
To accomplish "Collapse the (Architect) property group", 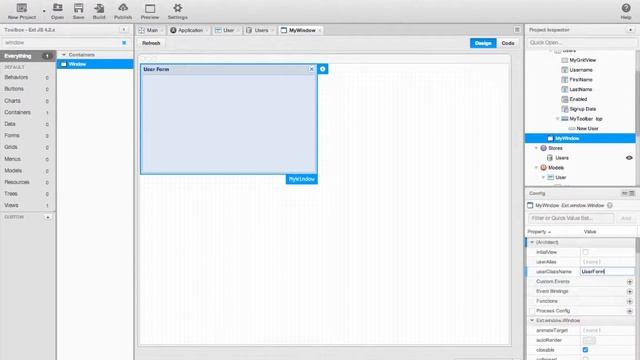I will pos(532,242).
